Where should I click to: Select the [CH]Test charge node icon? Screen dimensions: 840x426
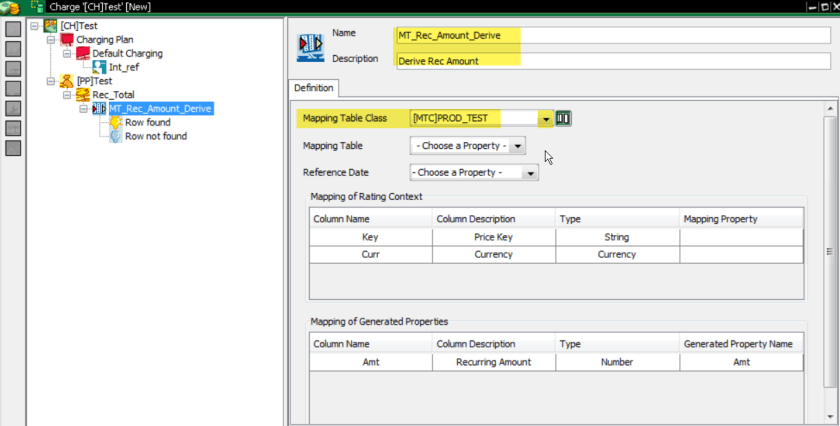pyautogui.click(x=50, y=26)
